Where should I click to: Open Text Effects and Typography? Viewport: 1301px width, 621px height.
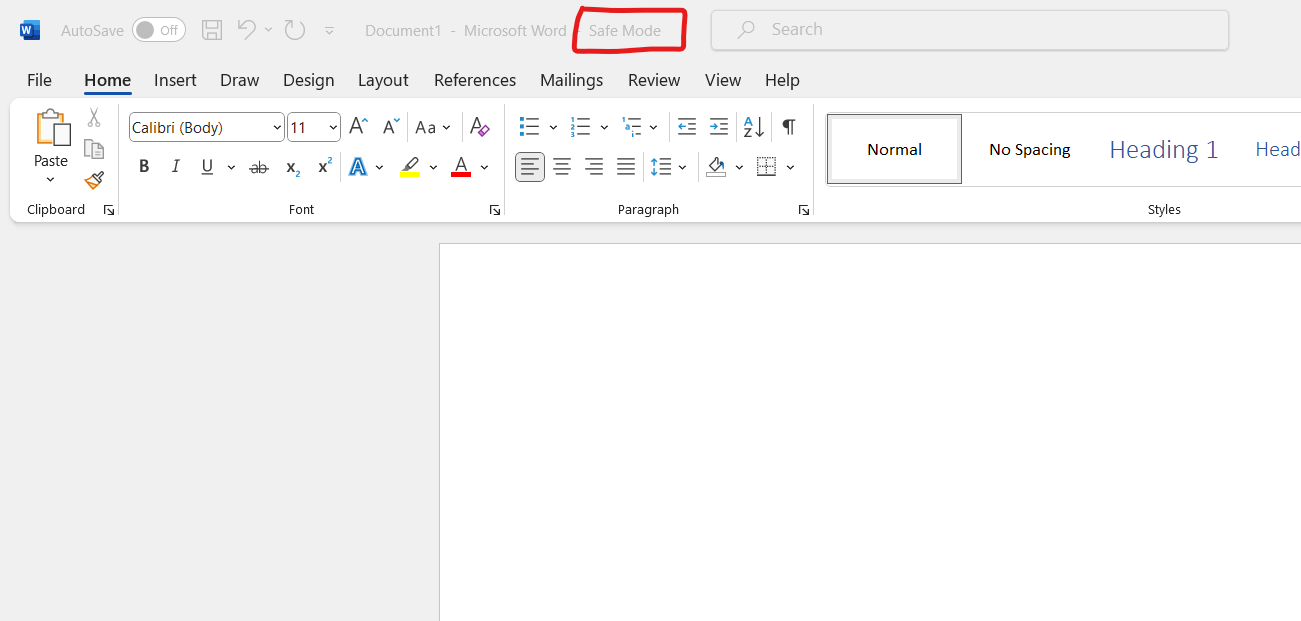point(358,167)
